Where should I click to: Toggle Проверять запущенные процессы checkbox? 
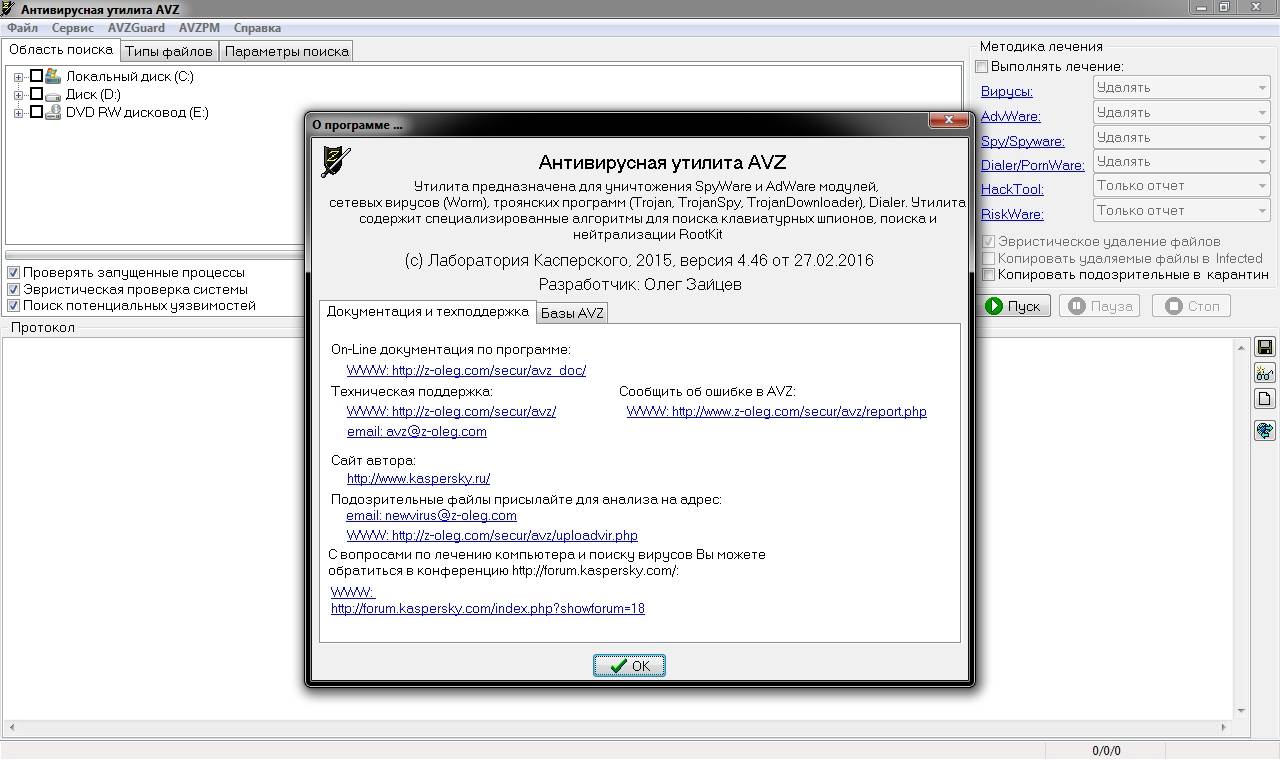(x=13, y=272)
